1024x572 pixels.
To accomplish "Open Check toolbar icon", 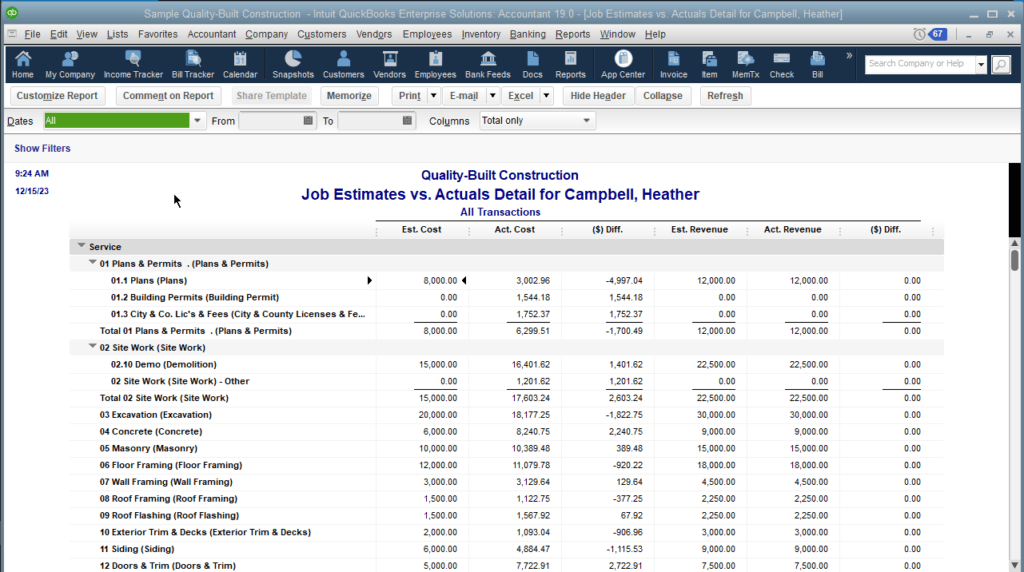I will (x=782, y=65).
